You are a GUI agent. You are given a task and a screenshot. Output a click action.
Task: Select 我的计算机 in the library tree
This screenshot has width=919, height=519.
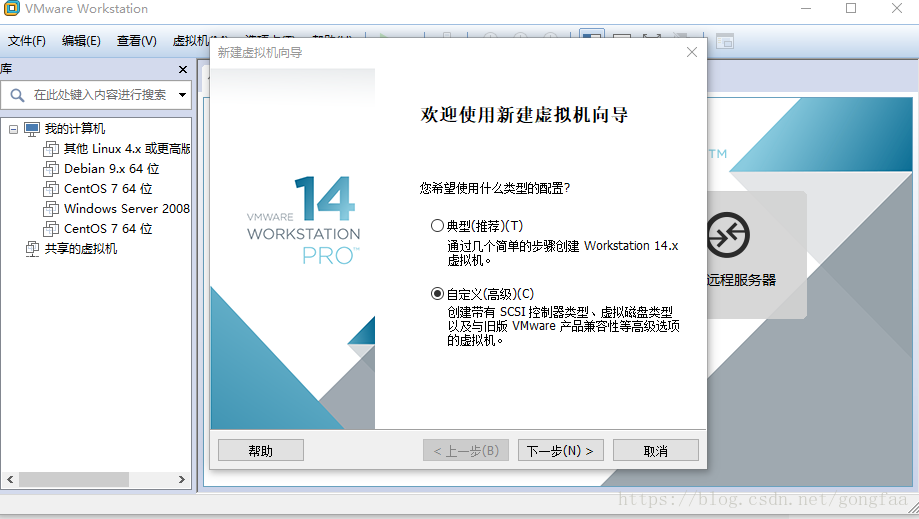tap(75, 129)
